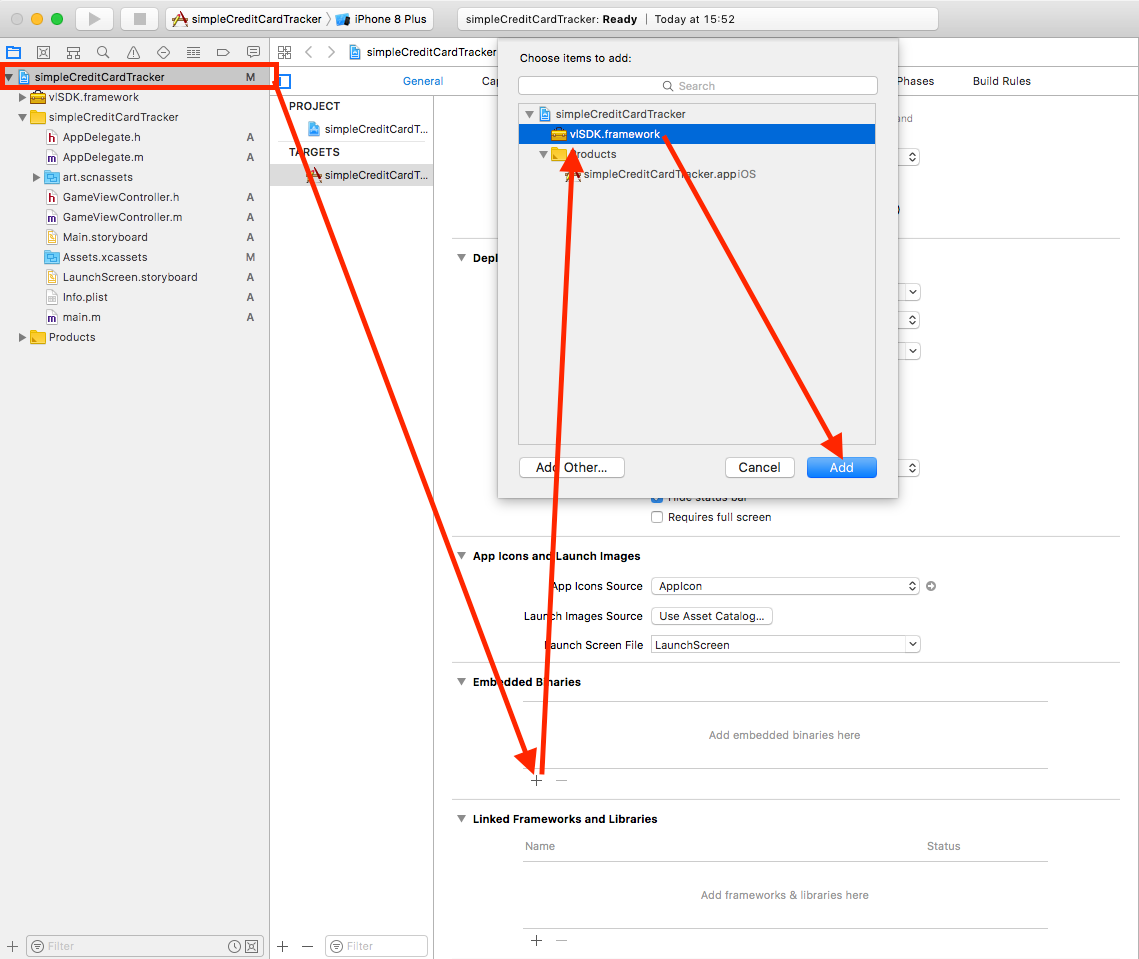1139x959 pixels.
Task: Collapse the Embedded Binaries section
Action: [x=462, y=682]
